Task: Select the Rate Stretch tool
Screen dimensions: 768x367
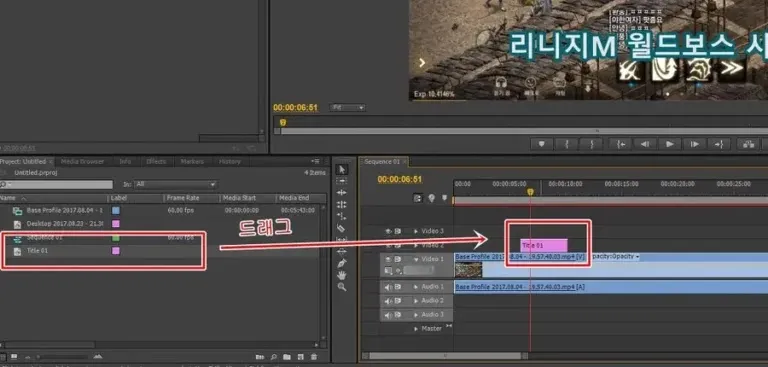Action: [342, 216]
